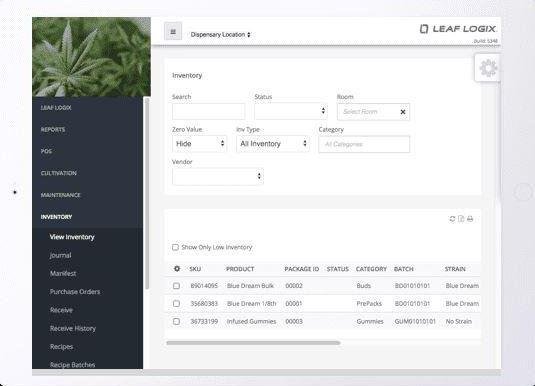This screenshot has height=386, width=535.
Task: Open the Status dropdown
Action: (291, 111)
